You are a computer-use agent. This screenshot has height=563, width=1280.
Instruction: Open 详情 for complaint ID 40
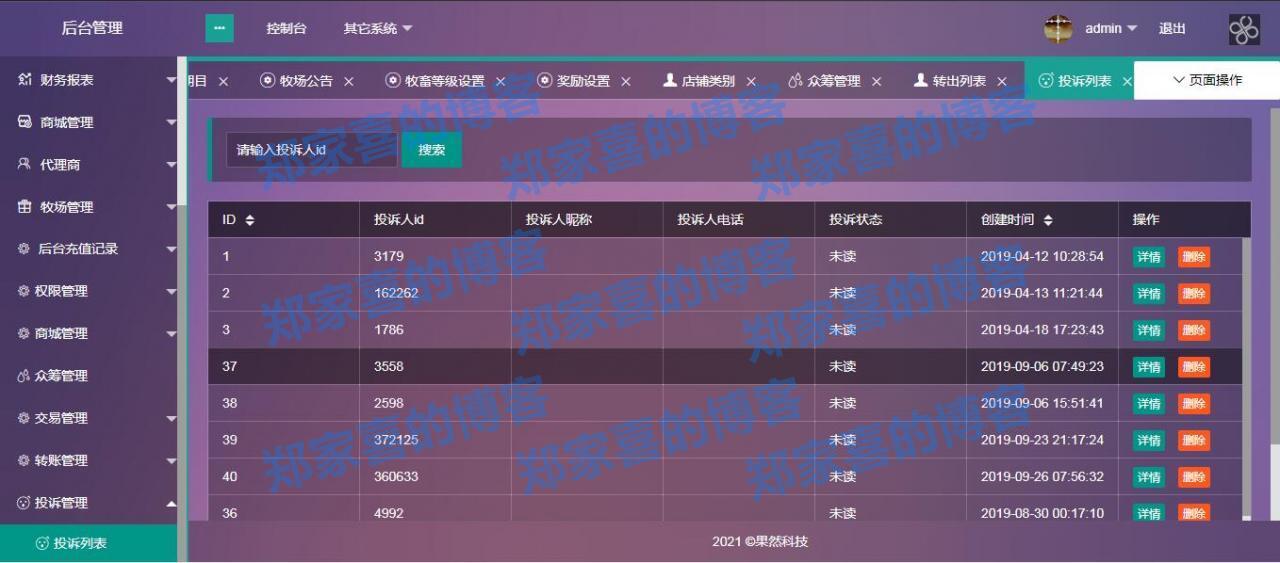1149,477
